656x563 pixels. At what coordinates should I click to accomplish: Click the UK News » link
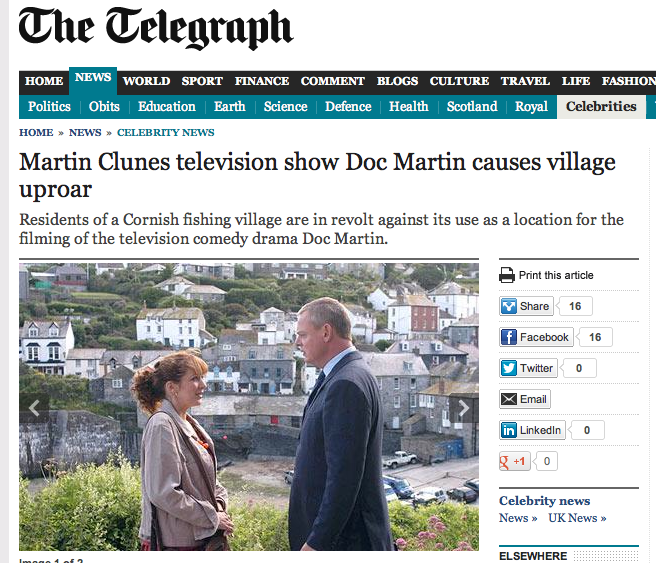click(x=577, y=518)
